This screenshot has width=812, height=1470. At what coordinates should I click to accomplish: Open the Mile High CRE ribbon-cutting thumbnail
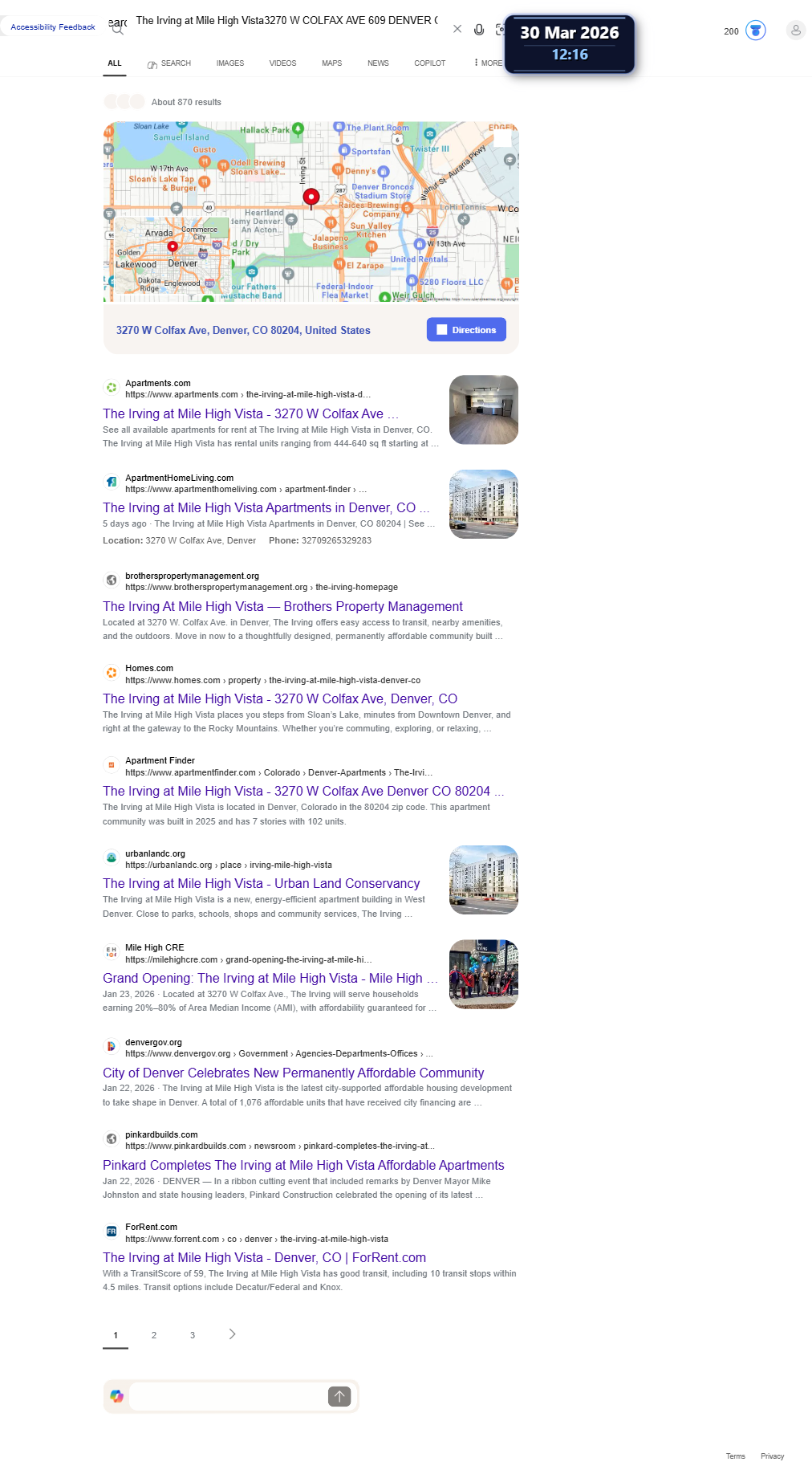[x=484, y=975]
